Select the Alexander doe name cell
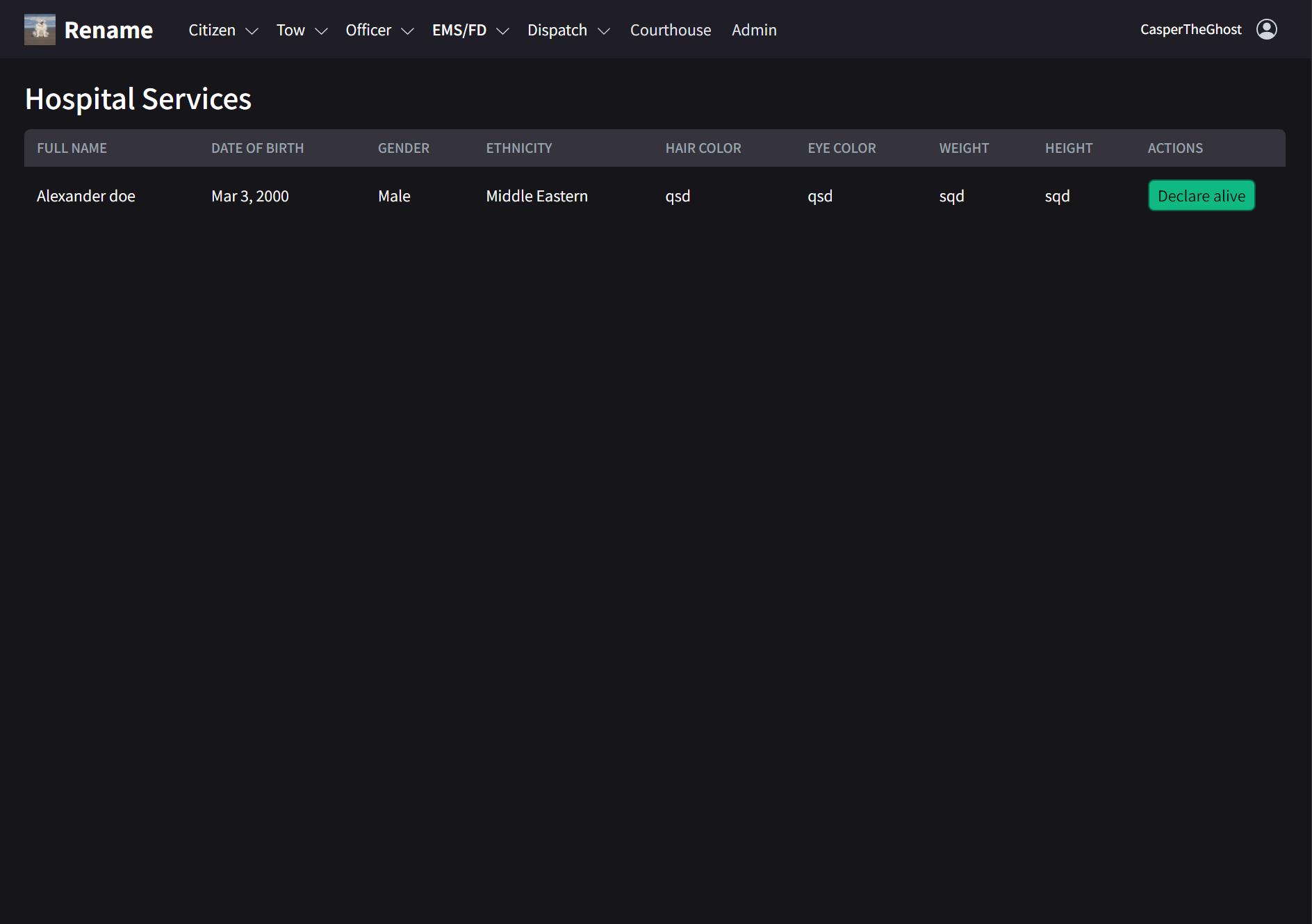 point(85,197)
